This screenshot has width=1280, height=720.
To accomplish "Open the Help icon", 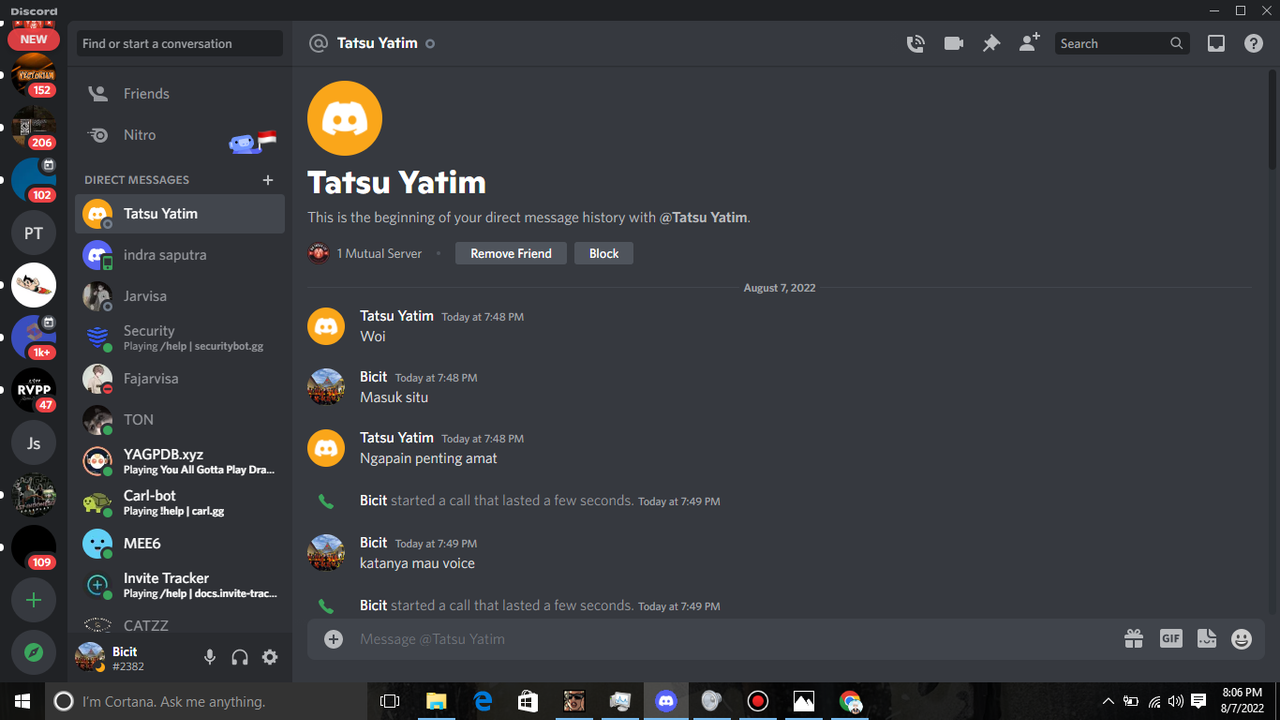I will (x=1253, y=43).
